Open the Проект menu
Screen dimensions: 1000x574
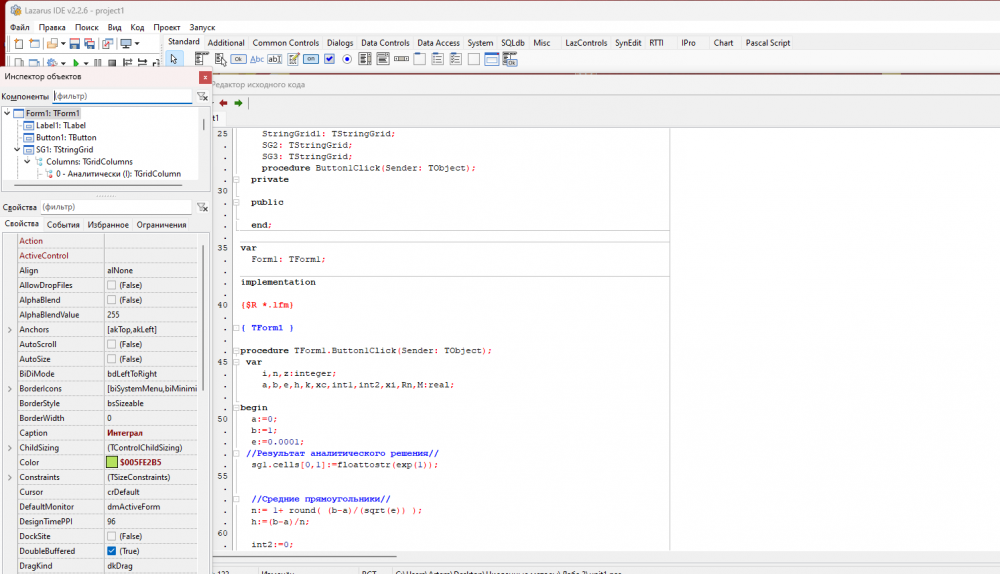point(167,28)
